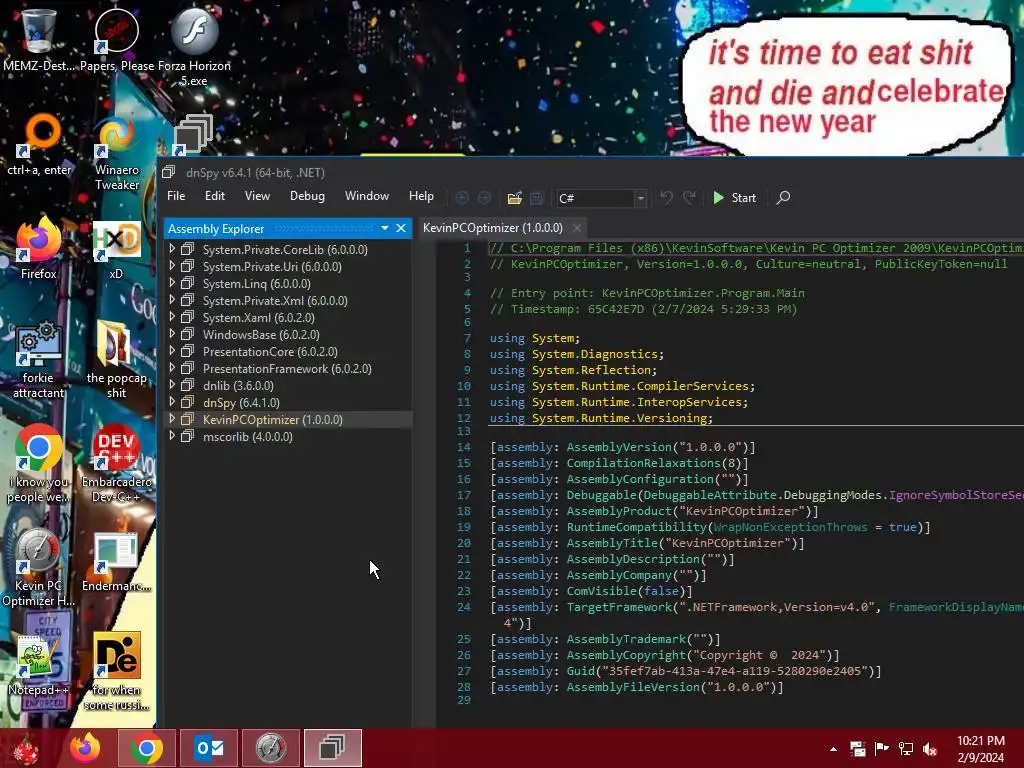Open the Window menu
The height and width of the screenshot is (768, 1024).
click(366, 196)
